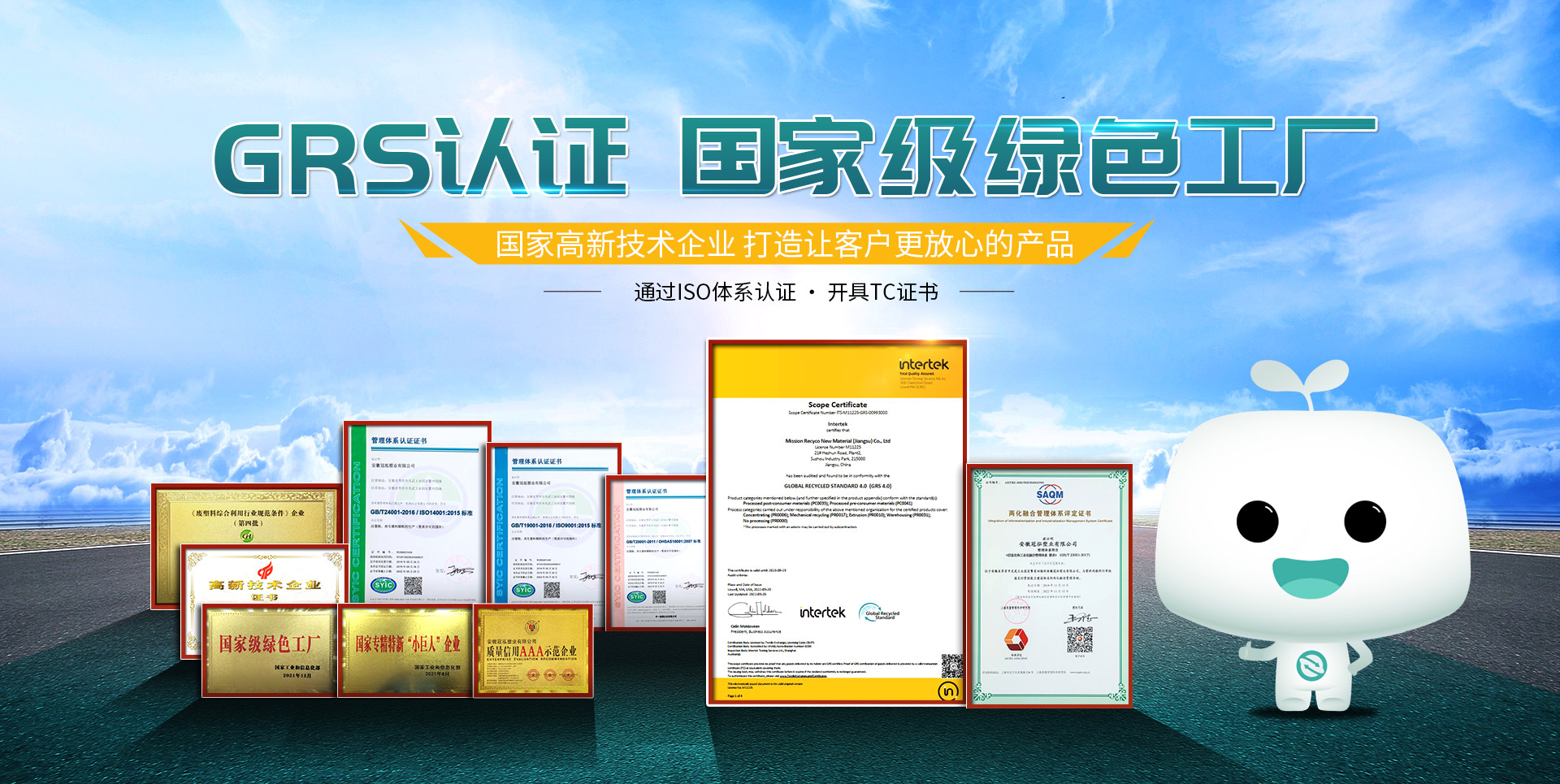Image resolution: width=1560 pixels, height=784 pixels.
Task: Click the round icon at Intertek certificate's bottom corner
Action: 948,691
